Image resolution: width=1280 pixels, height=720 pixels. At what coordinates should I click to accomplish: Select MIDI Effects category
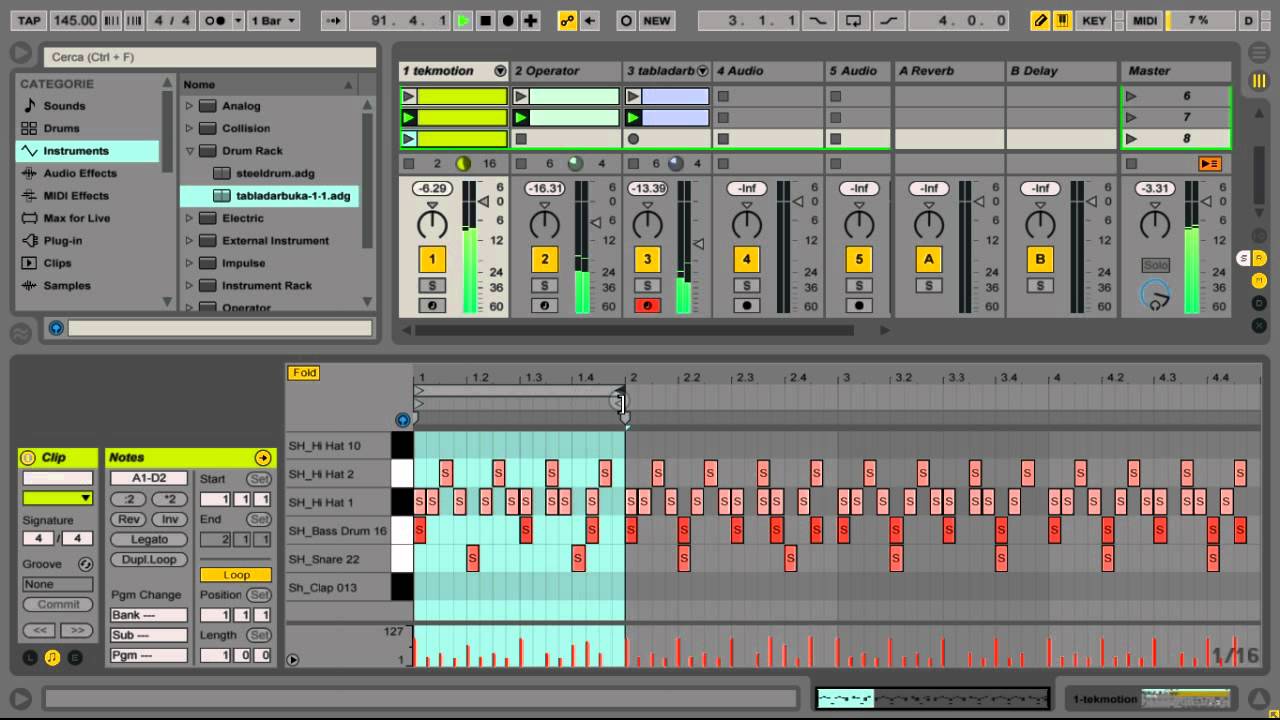point(76,196)
